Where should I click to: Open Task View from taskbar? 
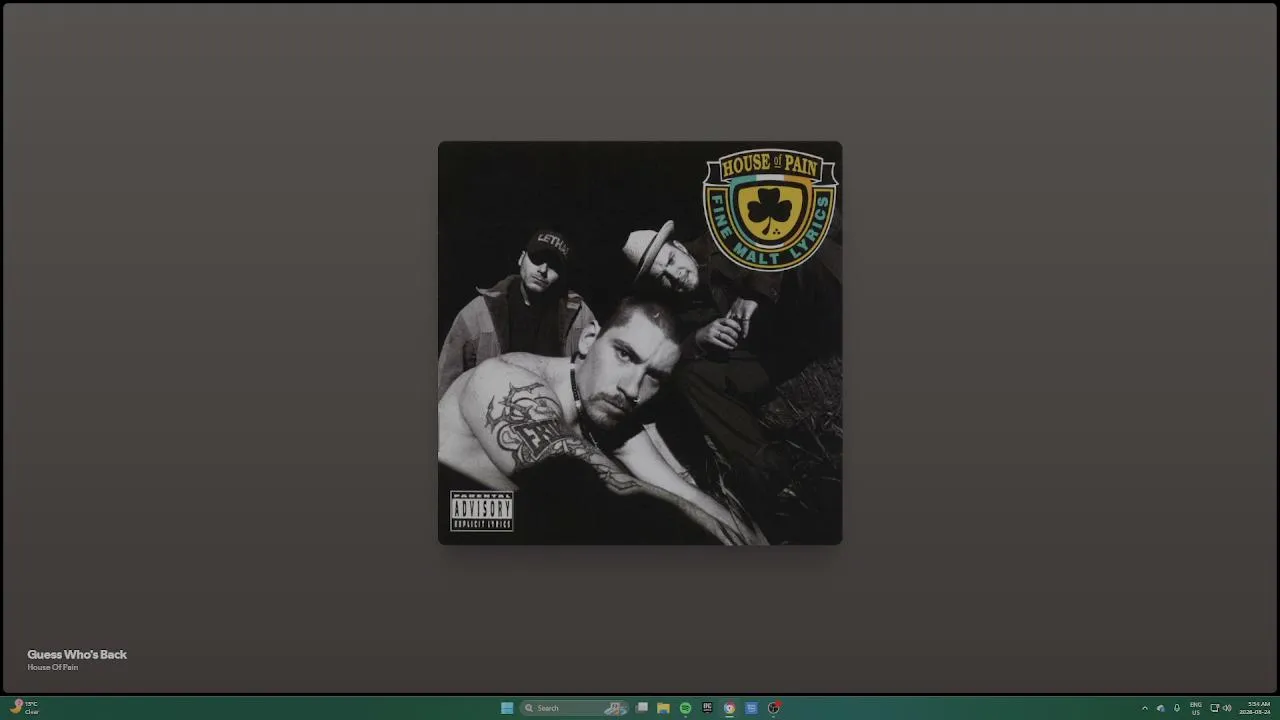point(642,708)
